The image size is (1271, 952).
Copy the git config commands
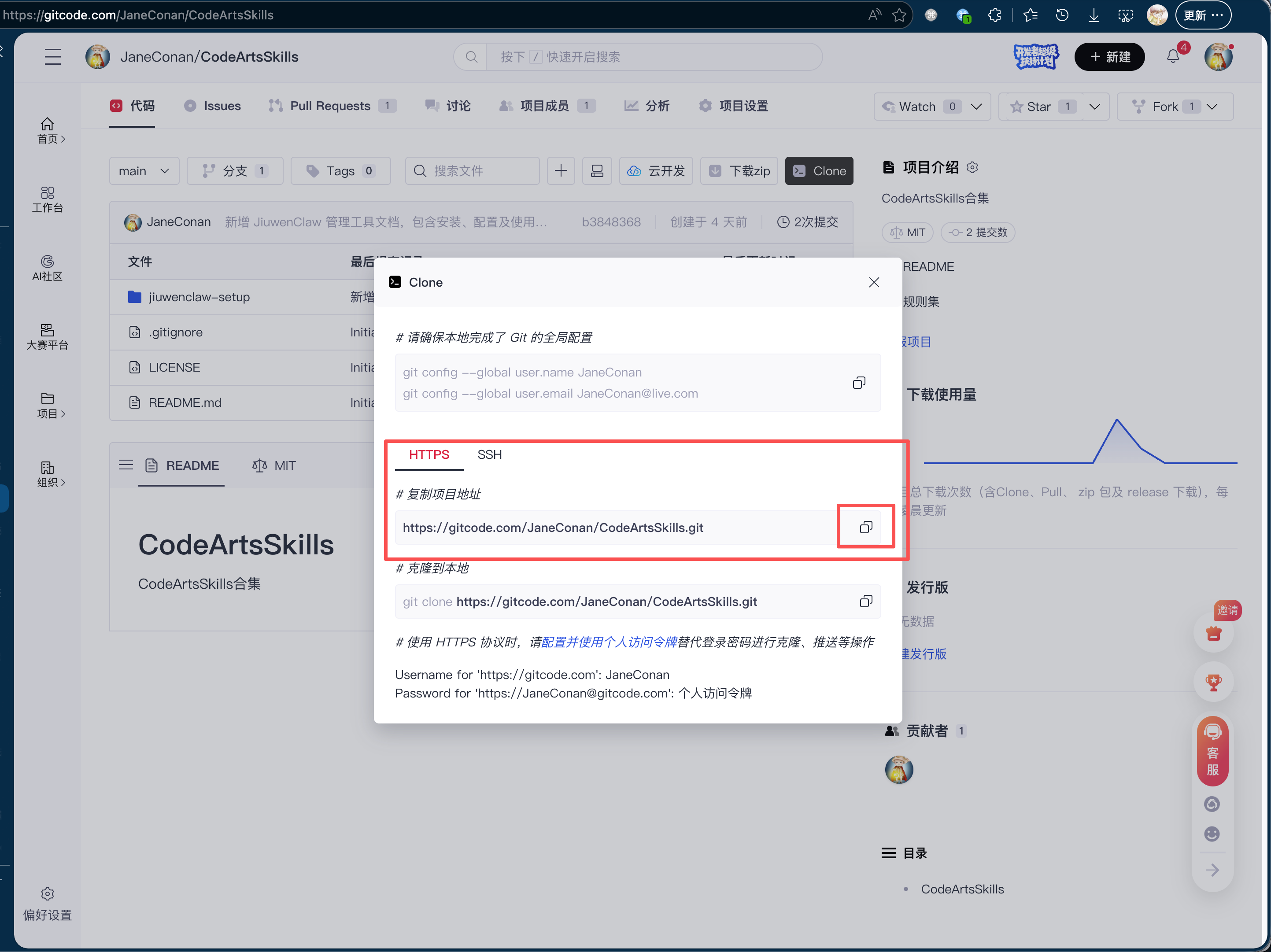[858, 383]
